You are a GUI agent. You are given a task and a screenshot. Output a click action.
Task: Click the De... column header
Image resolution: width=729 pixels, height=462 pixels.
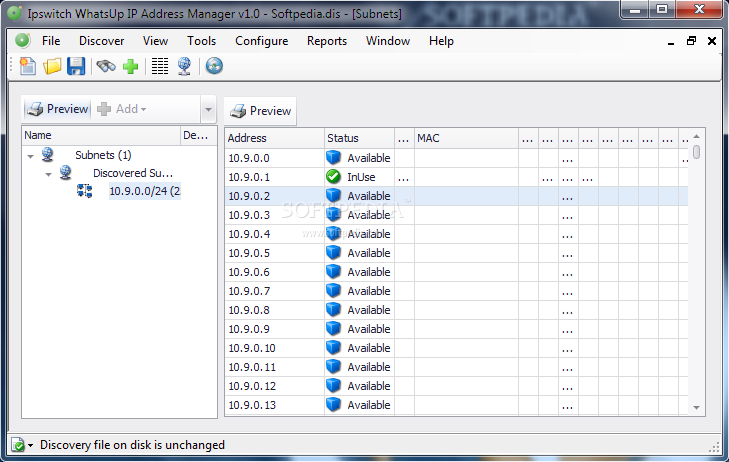point(199,135)
